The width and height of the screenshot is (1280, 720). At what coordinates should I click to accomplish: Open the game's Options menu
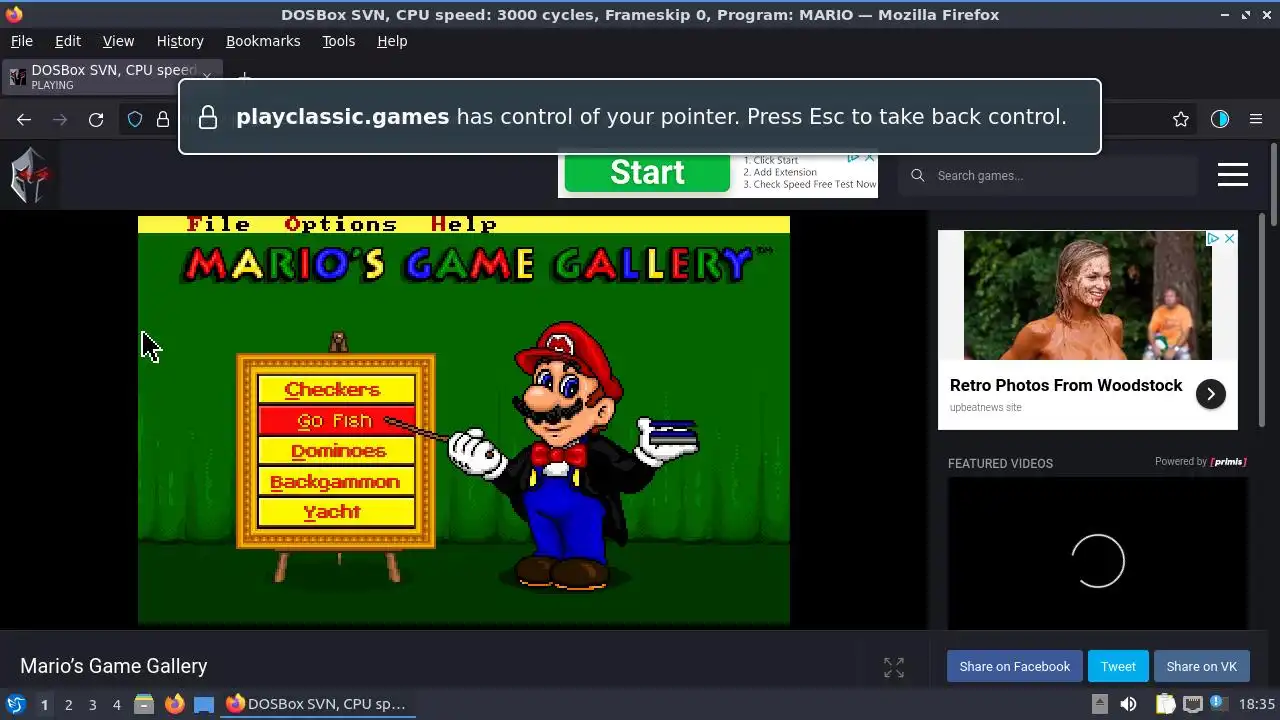pos(341,224)
